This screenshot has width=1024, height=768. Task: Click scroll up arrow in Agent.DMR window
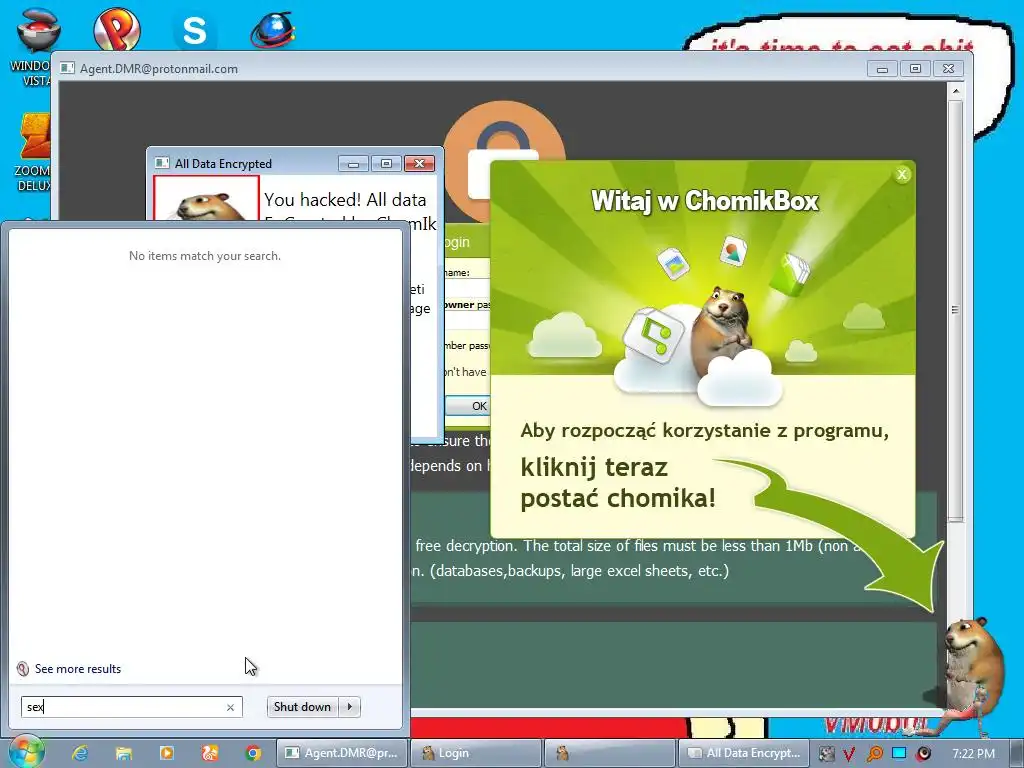(x=955, y=91)
